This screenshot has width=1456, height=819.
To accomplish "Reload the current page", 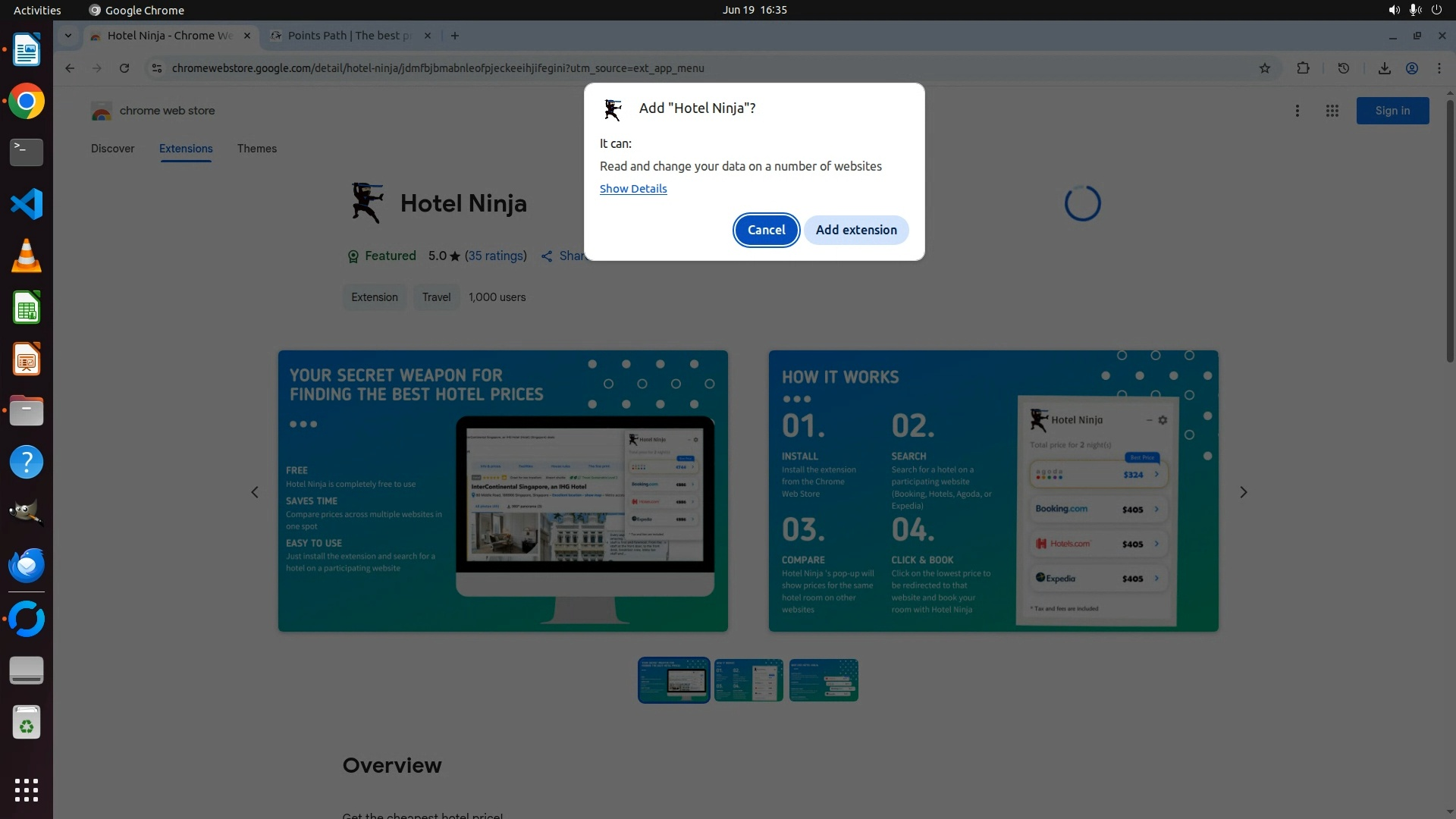I will click(x=124, y=68).
